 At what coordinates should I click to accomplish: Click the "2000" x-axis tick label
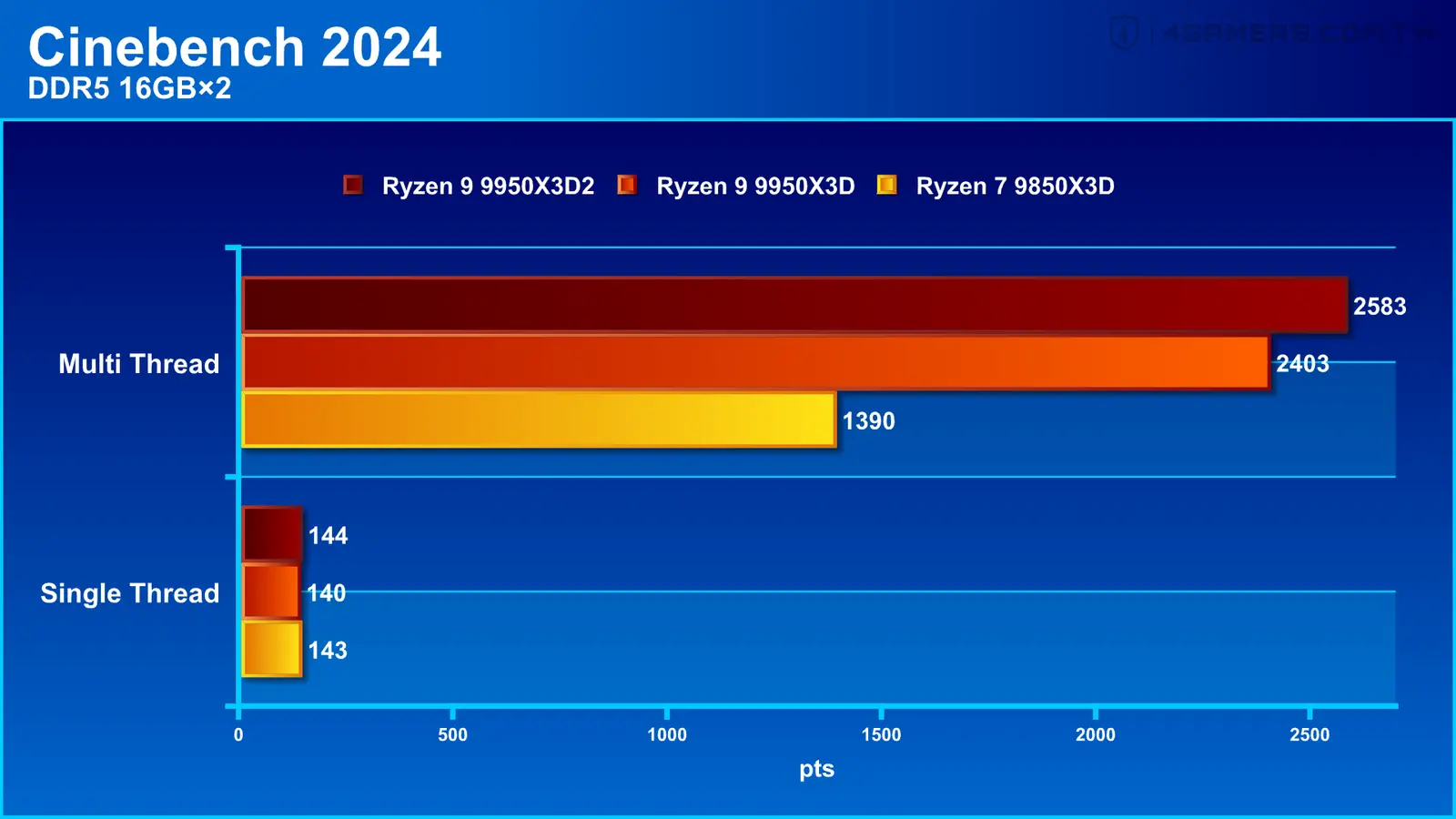(1096, 734)
